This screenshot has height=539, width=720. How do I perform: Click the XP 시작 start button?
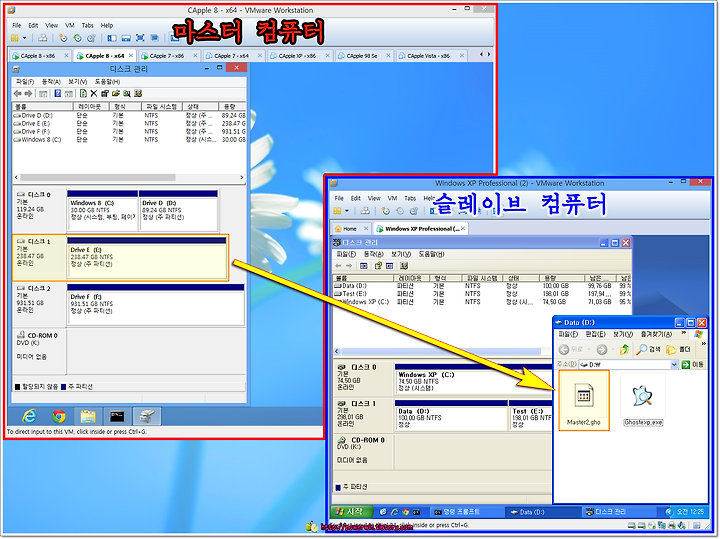tap(350, 511)
